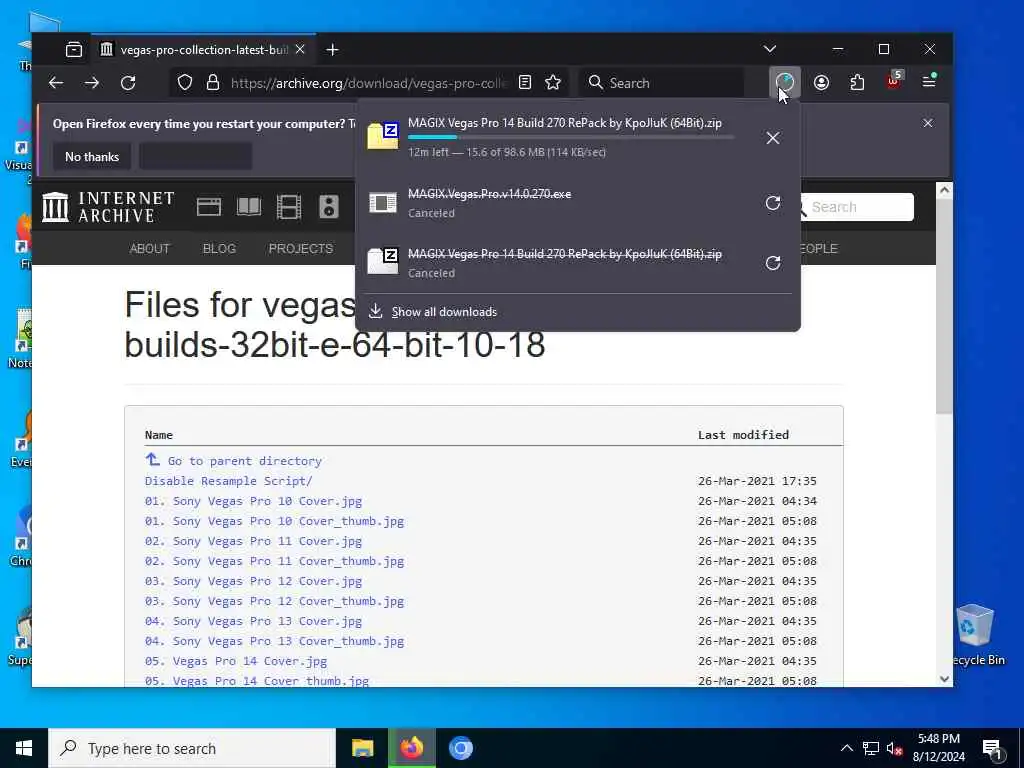Open 02. Sony Vegas Pro 11 Cover.jpg

point(253,541)
